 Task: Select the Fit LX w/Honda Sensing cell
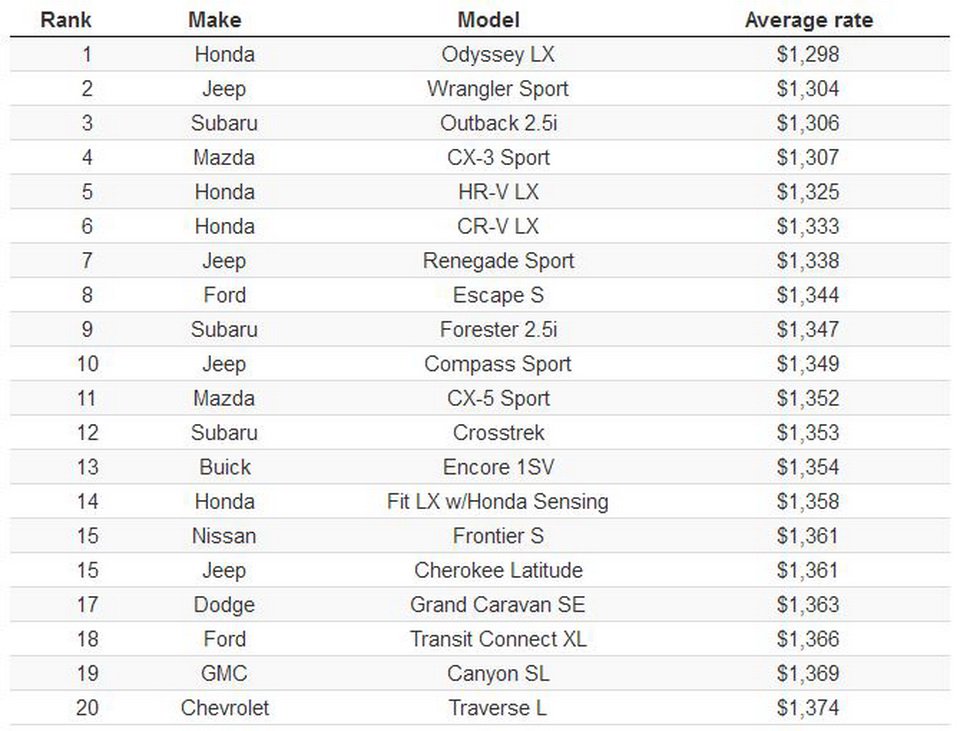[x=497, y=501]
